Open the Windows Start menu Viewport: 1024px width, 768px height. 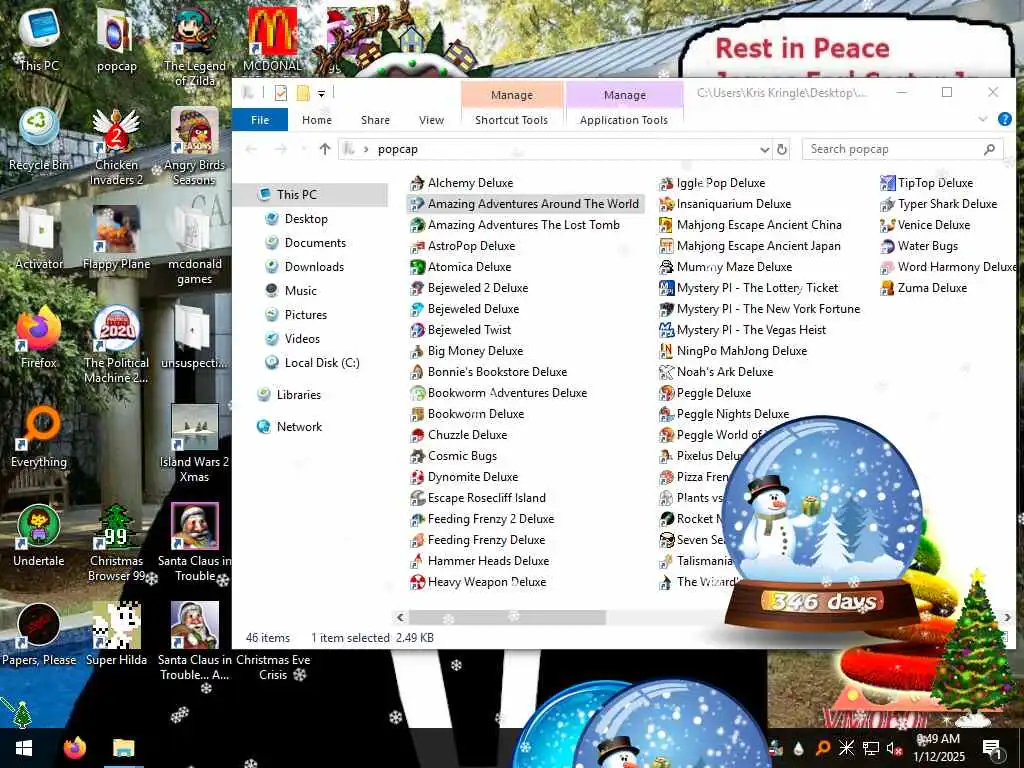(x=24, y=748)
